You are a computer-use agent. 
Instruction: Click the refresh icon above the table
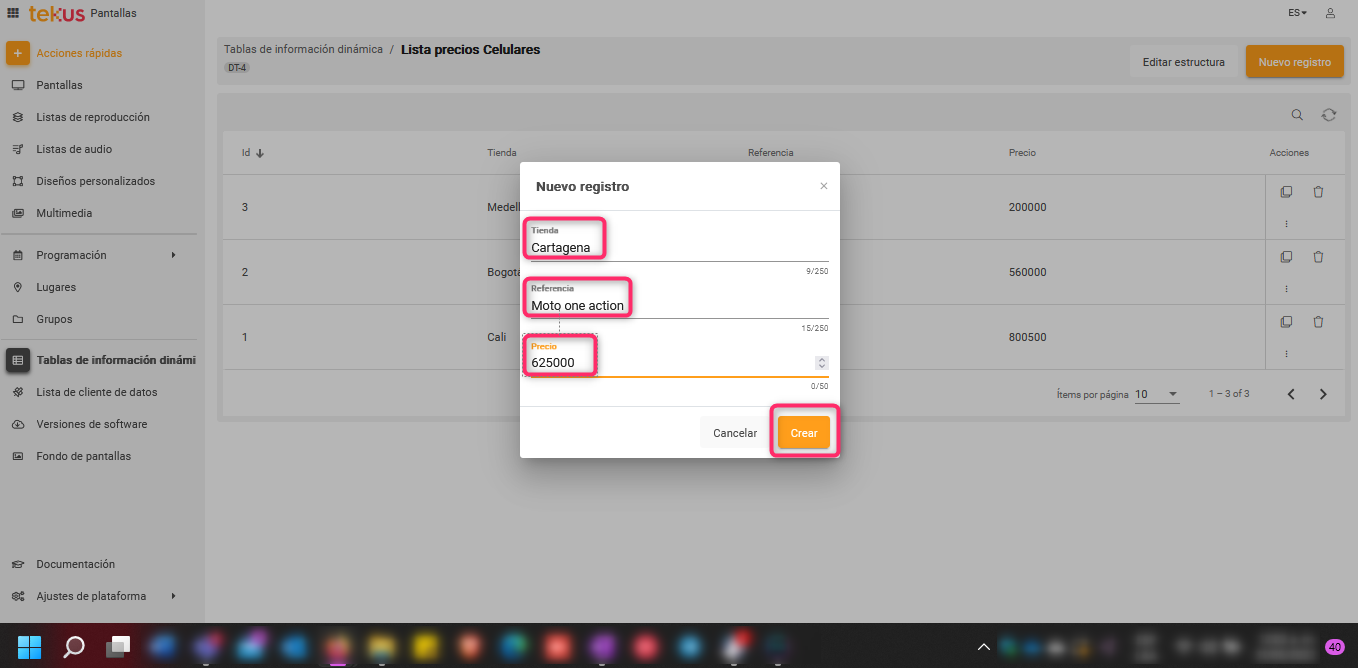[x=1329, y=115]
